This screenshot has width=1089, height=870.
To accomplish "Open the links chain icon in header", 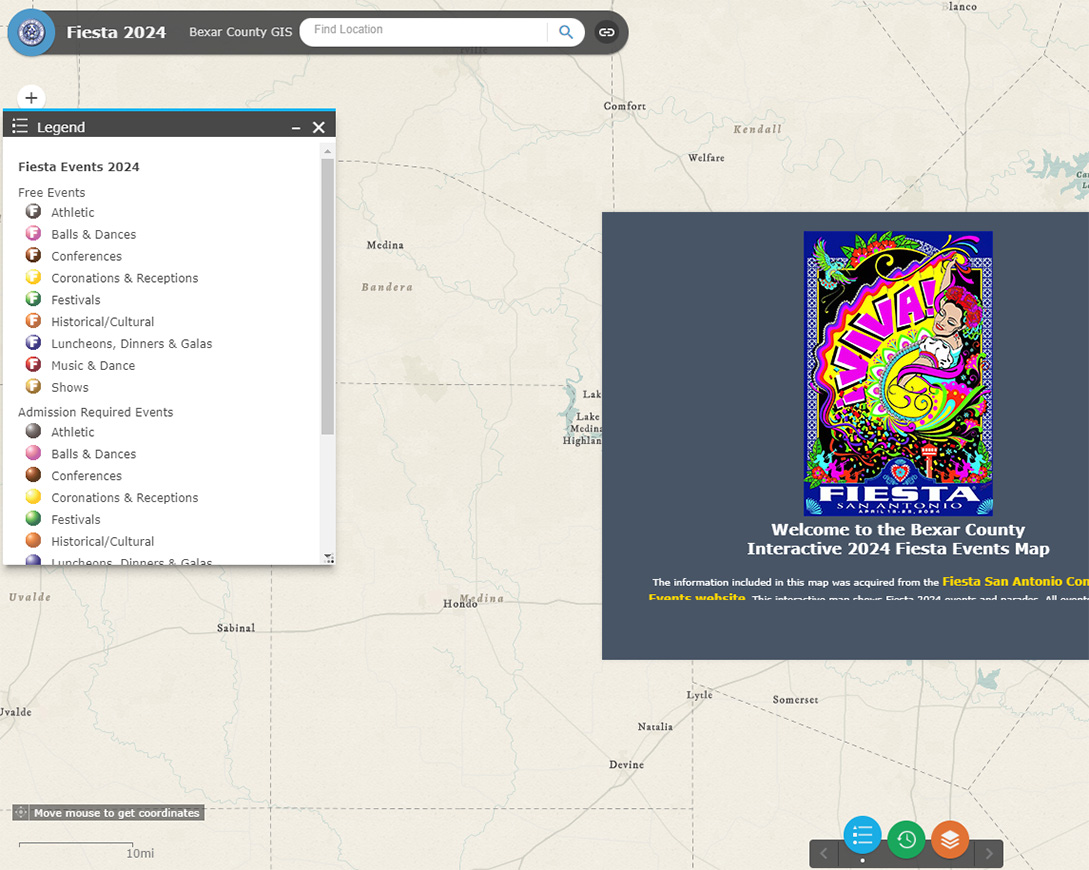I will click(x=606, y=32).
